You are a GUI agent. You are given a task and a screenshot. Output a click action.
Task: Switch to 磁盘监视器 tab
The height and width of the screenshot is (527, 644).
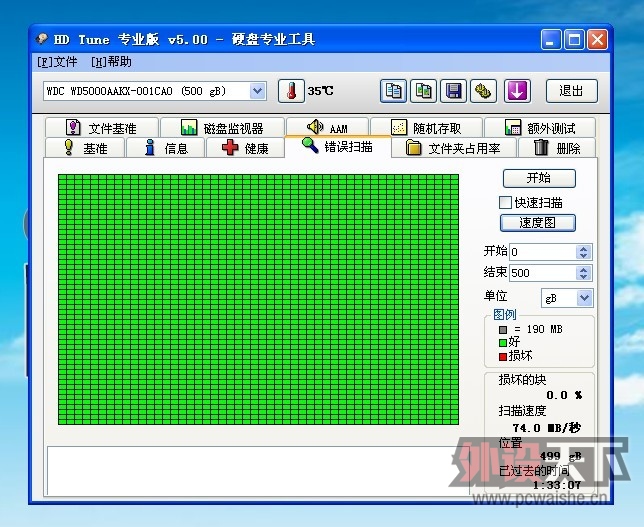point(222,128)
